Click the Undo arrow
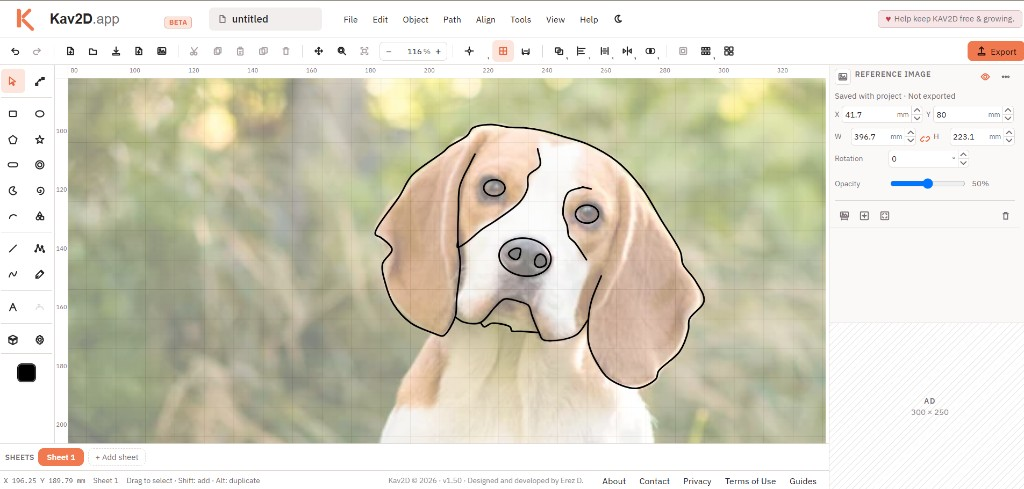The width and height of the screenshot is (1024, 489). tap(16, 51)
